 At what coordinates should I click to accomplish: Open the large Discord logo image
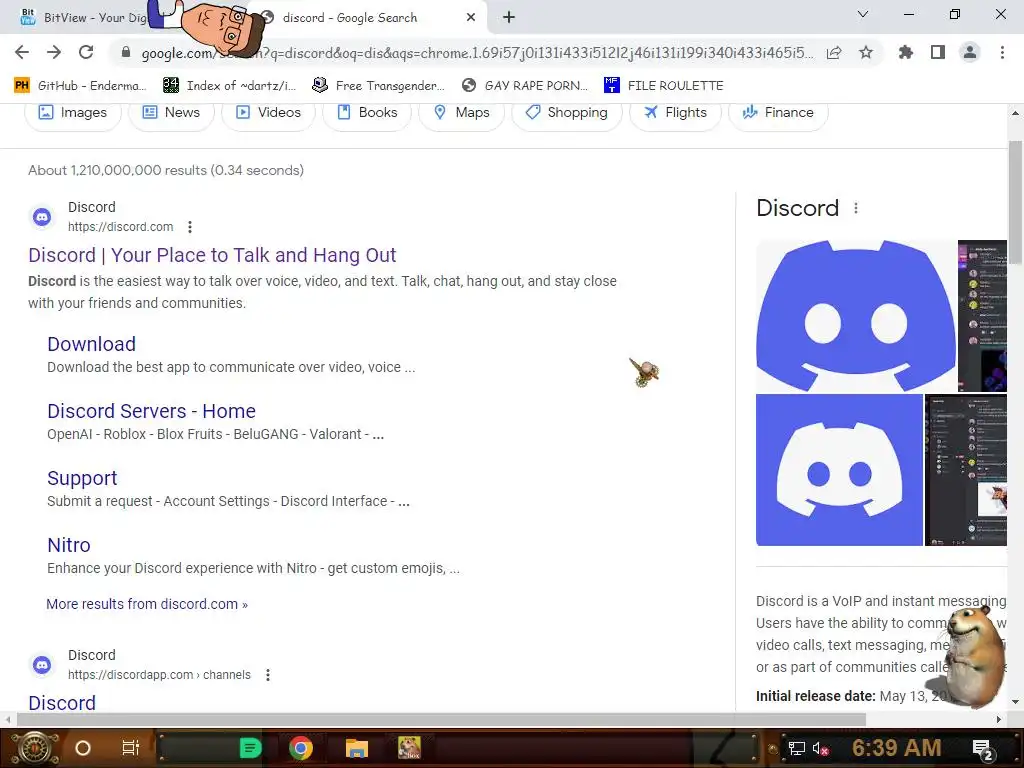[856, 316]
